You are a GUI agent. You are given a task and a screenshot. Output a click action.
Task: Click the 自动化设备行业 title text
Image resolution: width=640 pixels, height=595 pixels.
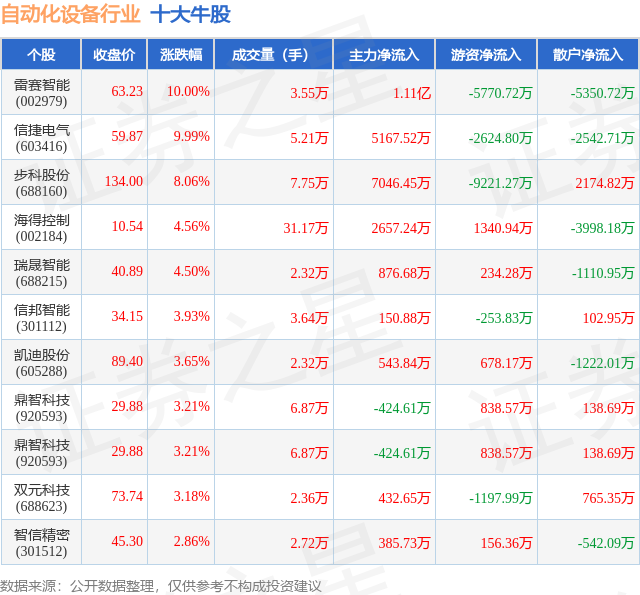click(x=71, y=15)
